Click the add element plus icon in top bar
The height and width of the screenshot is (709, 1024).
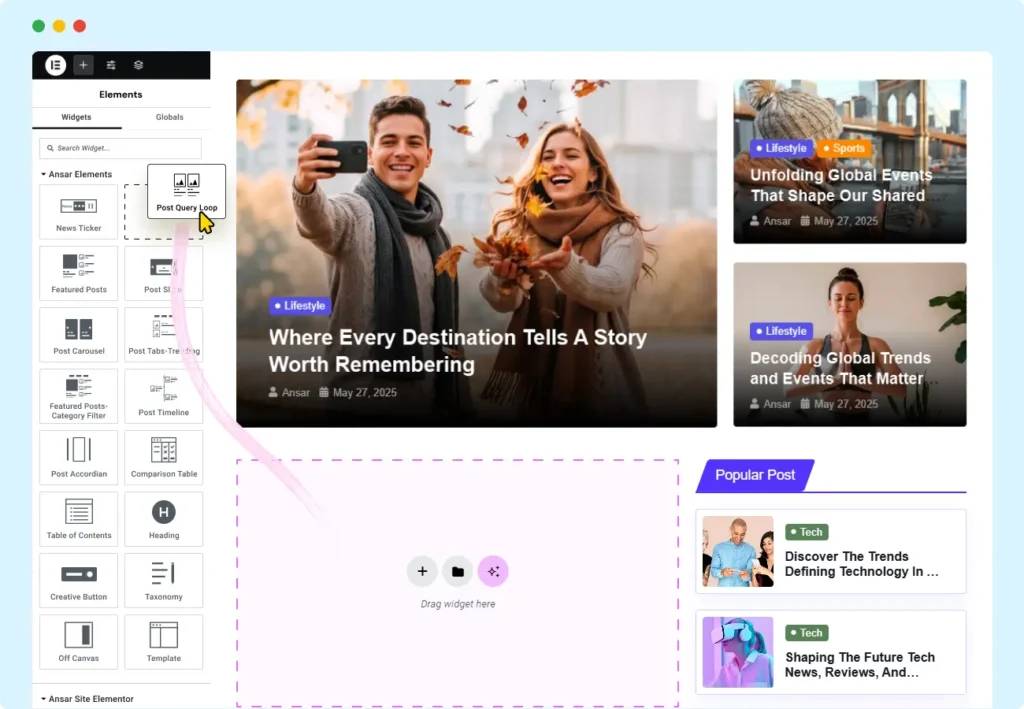83,65
